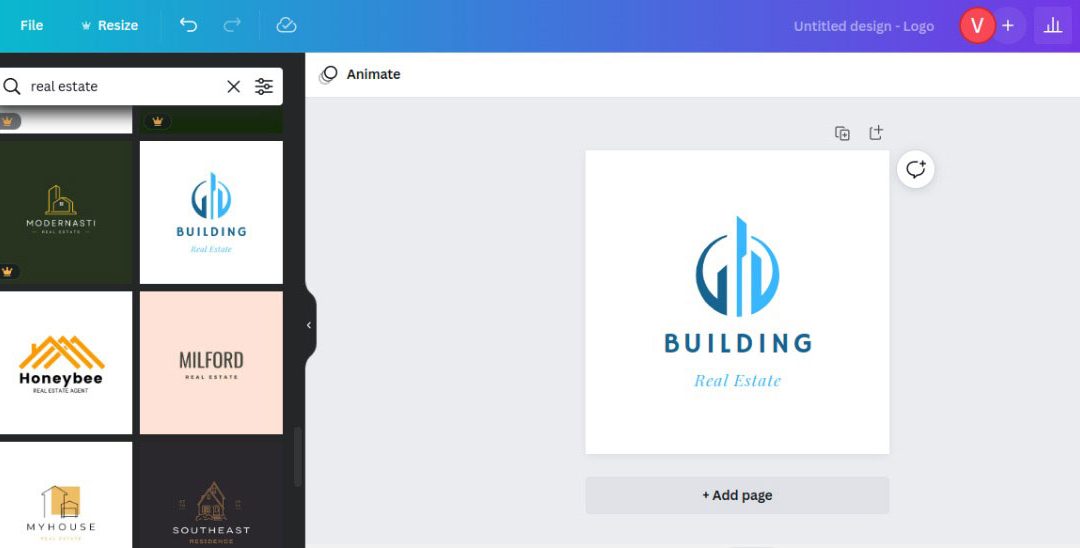Select the Building Real Estate template thumbnail
Viewport: 1080px width, 548px height.
pyautogui.click(x=211, y=212)
